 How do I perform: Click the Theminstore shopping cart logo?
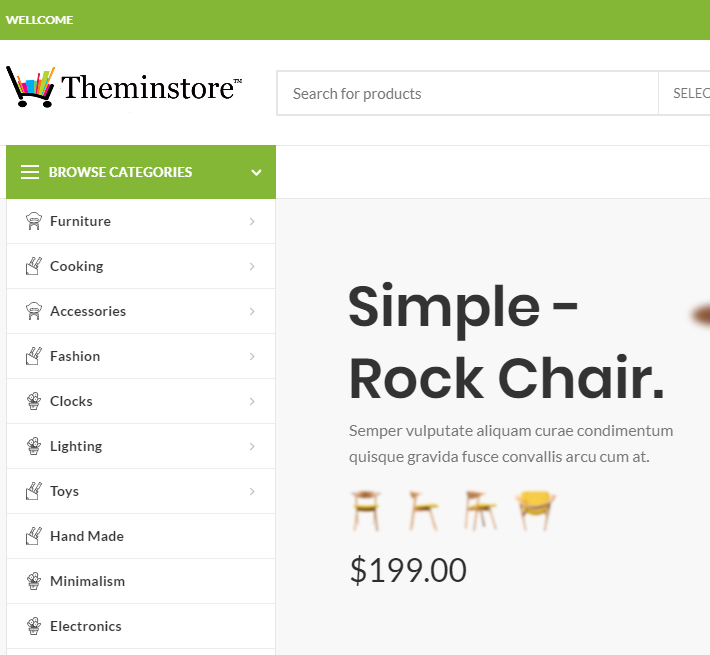(124, 87)
